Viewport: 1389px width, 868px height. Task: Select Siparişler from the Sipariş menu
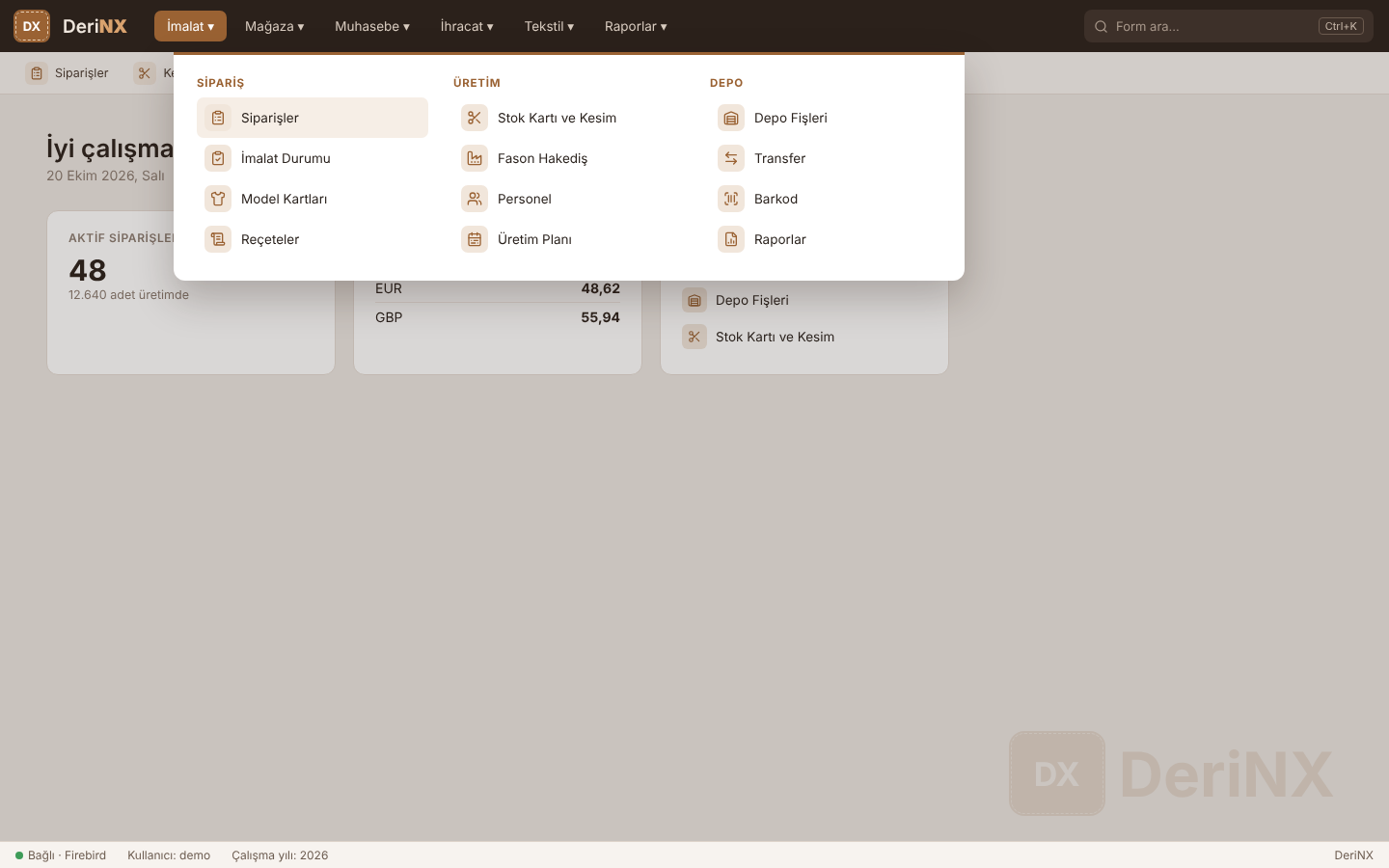313,118
